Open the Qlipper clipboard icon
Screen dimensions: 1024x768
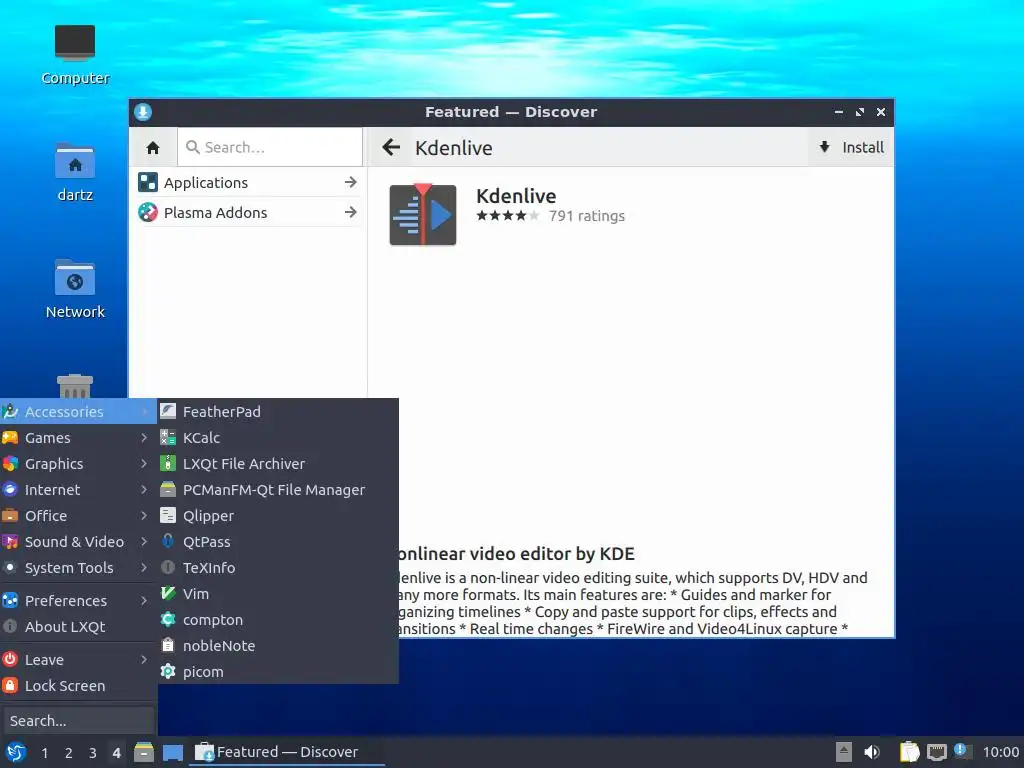(x=168, y=516)
